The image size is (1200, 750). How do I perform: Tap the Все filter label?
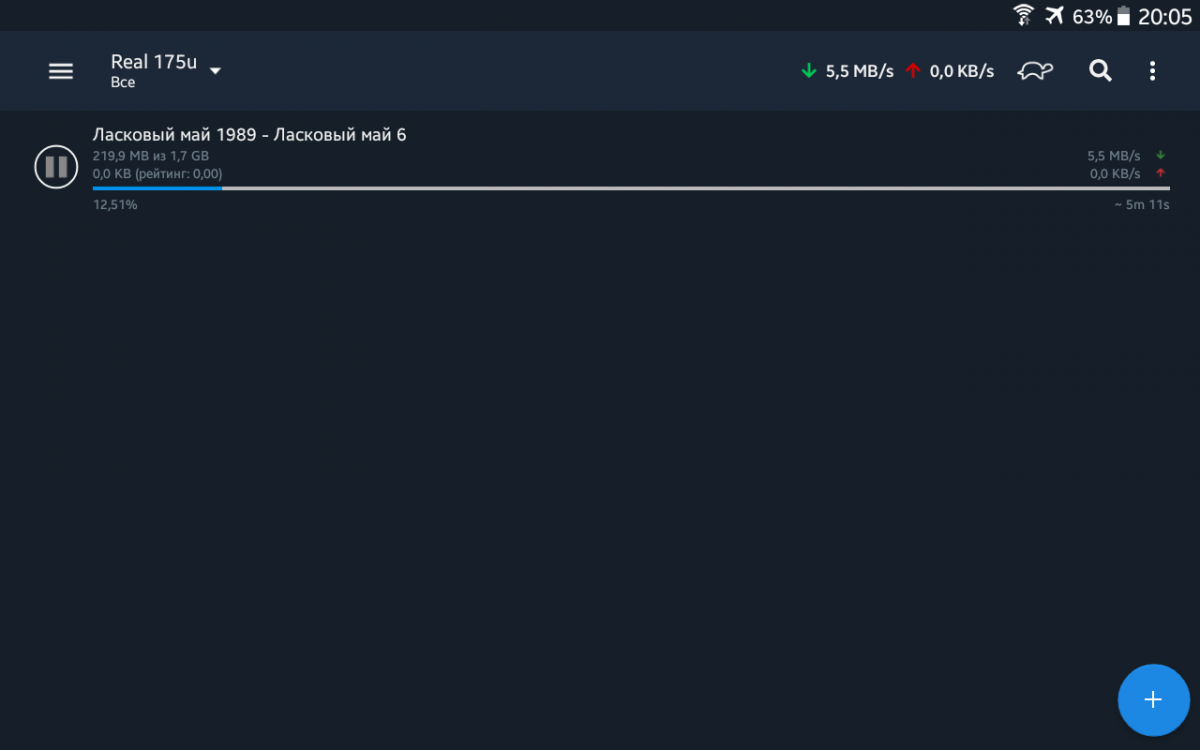point(122,83)
